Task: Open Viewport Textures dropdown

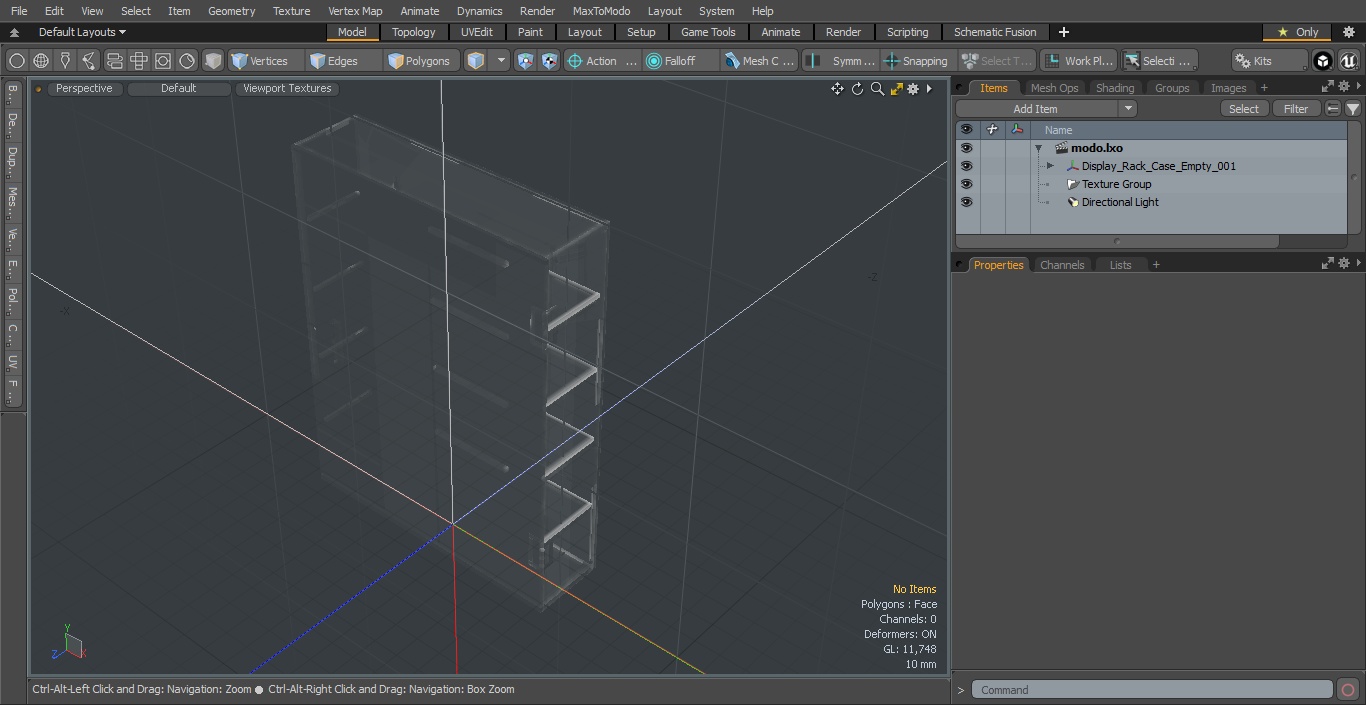Action: 287,88
